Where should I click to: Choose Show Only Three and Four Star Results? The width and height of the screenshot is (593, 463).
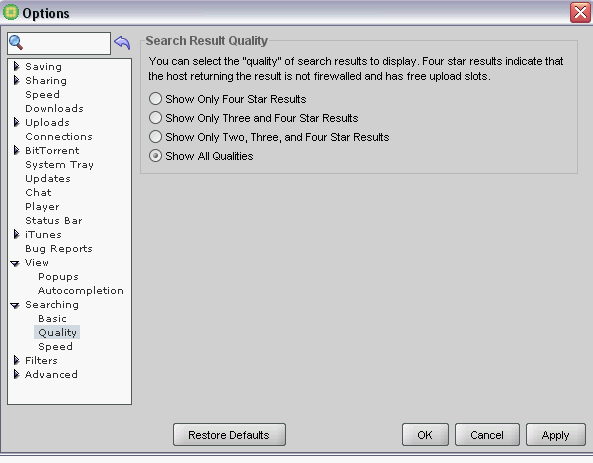pyautogui.click(x=155, y=118)
